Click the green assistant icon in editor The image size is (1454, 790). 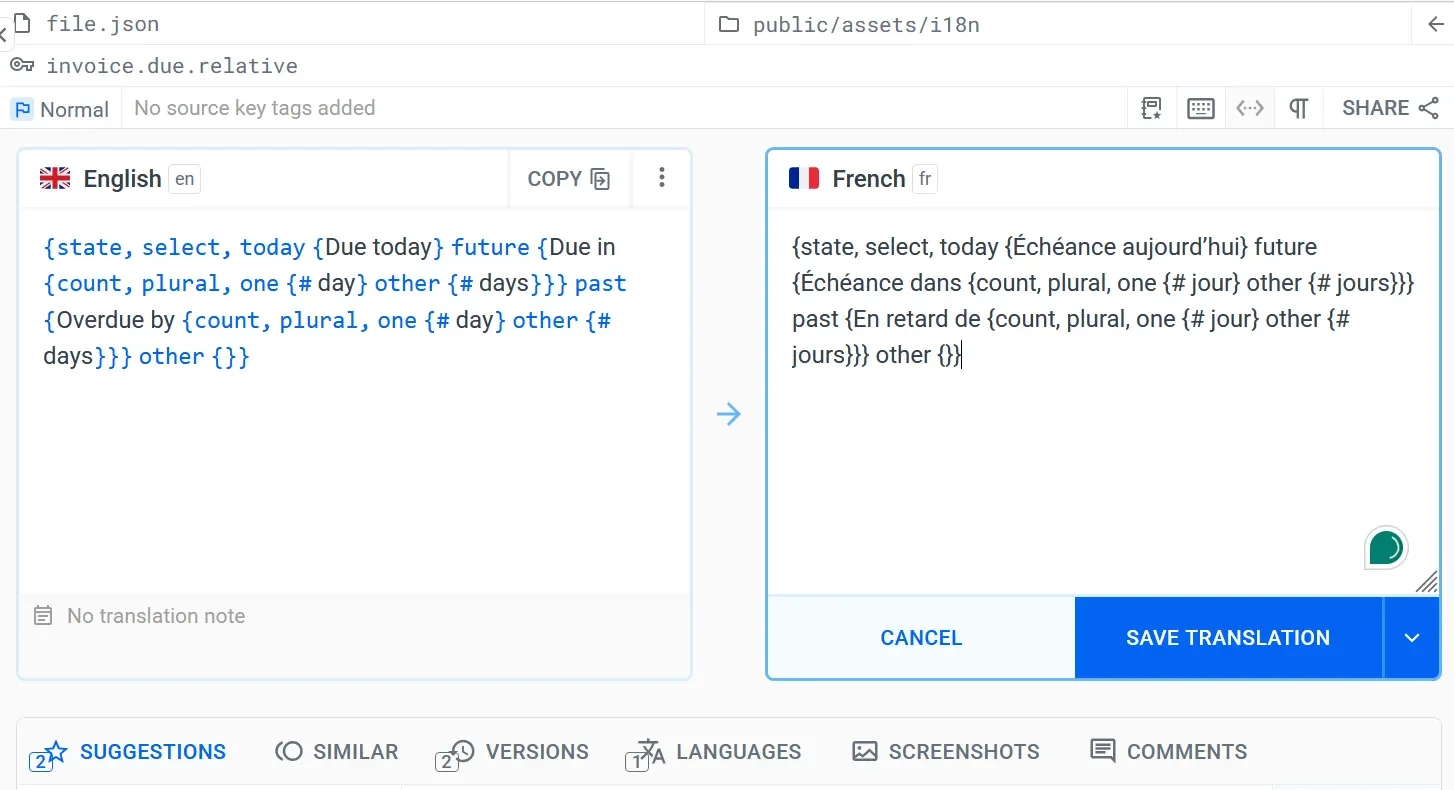pos(1386,548)
